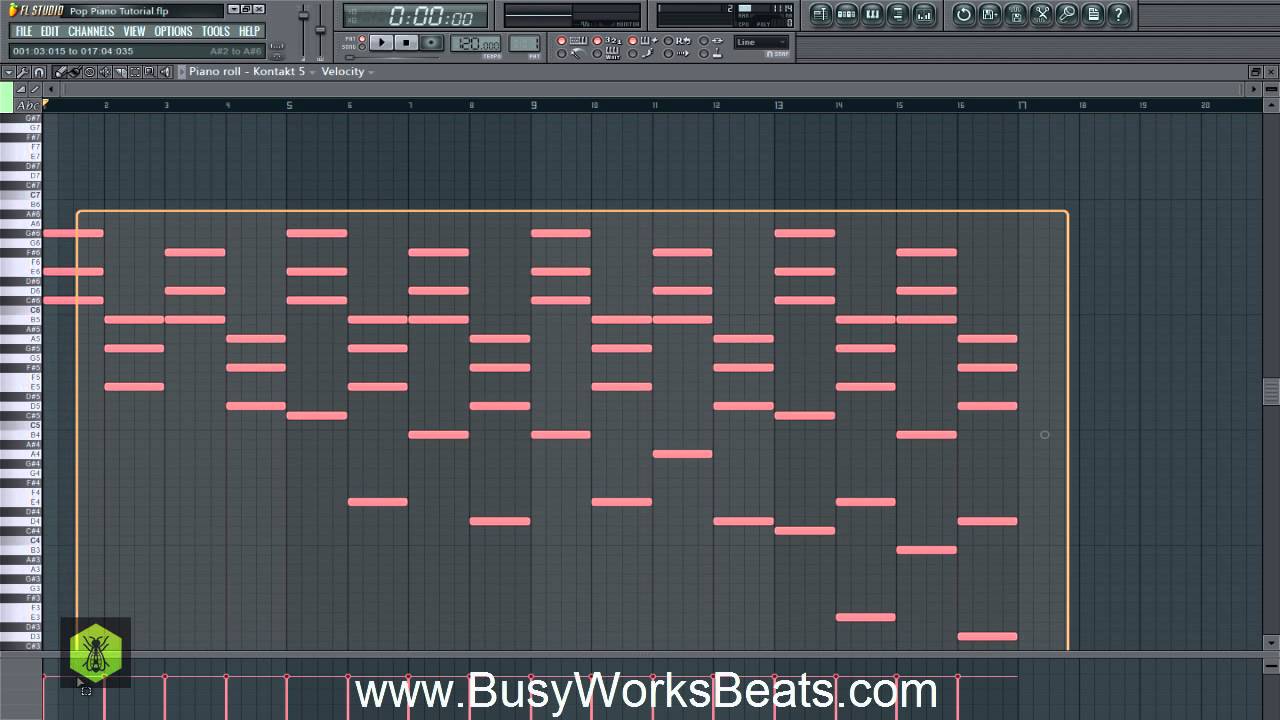Click the Save new version icon

click(x=1015, y=14)
